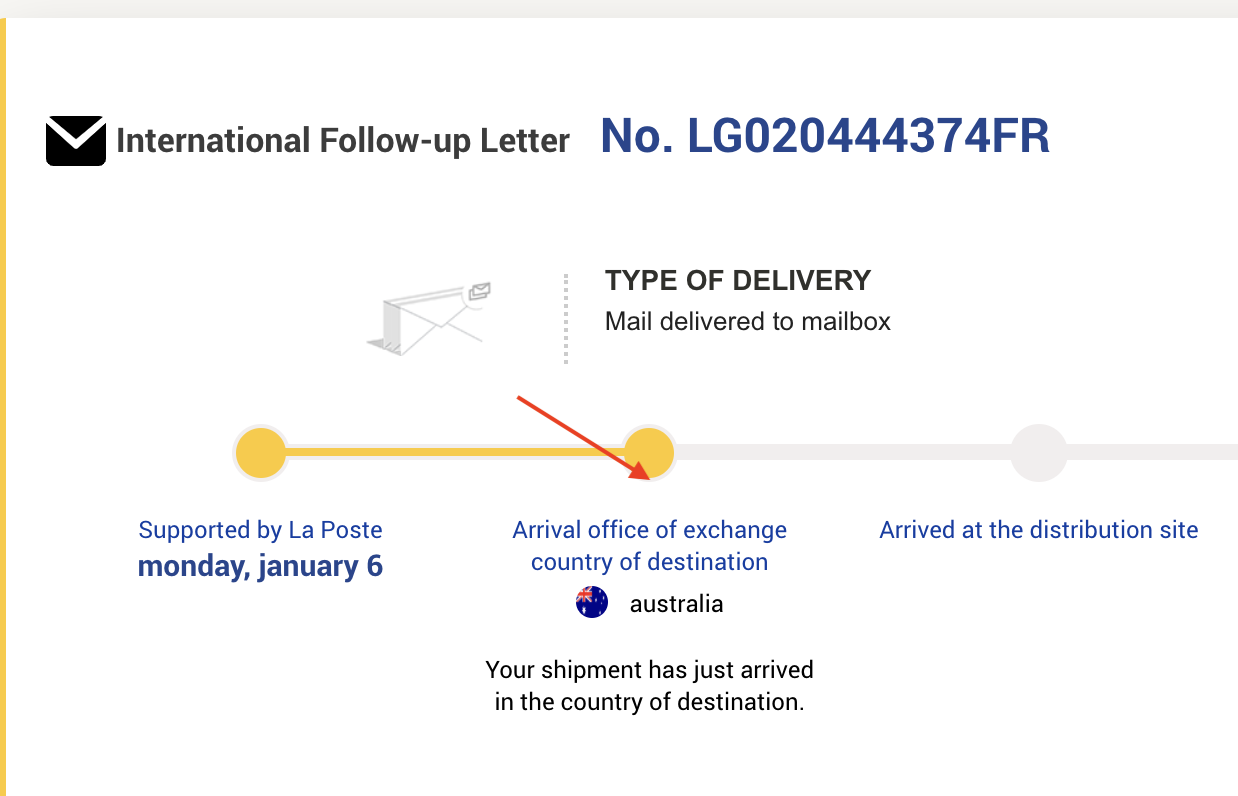Select the yellow Arrival office step circle

pyautogui.click(x=649, y=452)
